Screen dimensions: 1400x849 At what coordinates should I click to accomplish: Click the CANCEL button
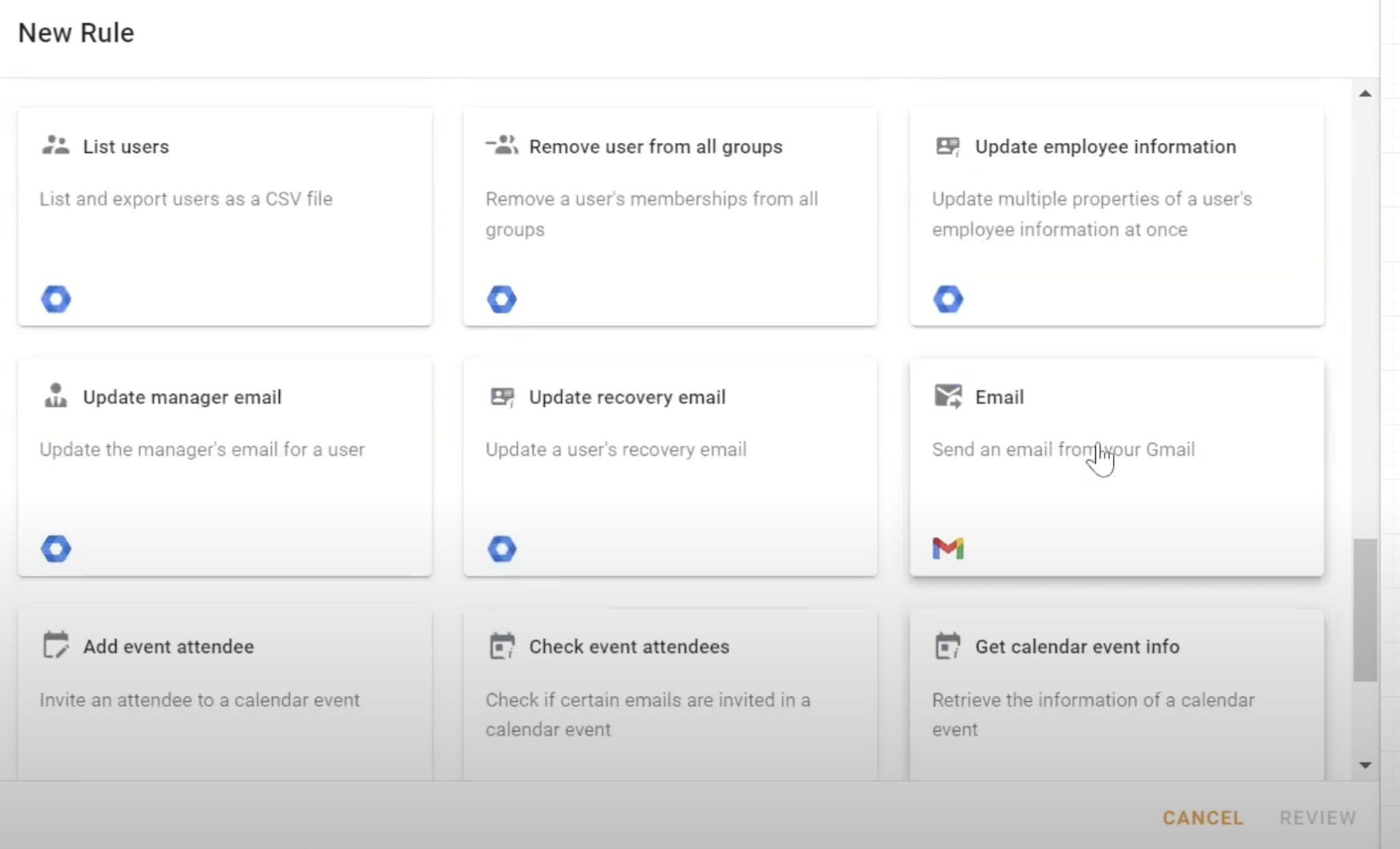[1203, 818]
